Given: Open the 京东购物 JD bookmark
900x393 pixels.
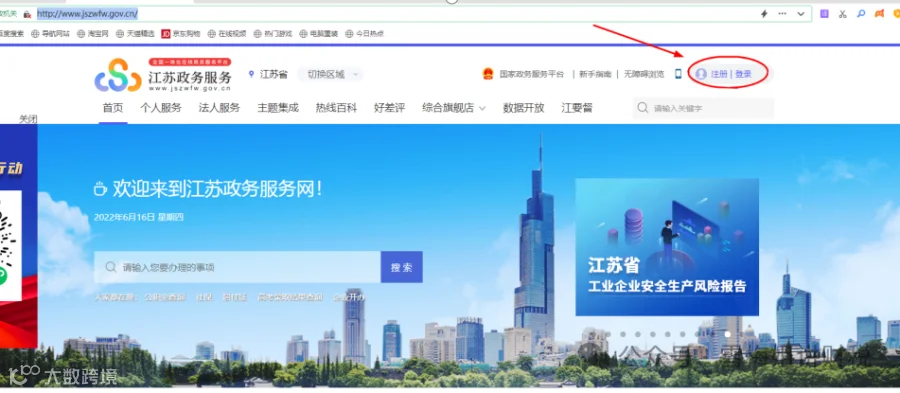Looking at the screenshot, I should 181,34.
